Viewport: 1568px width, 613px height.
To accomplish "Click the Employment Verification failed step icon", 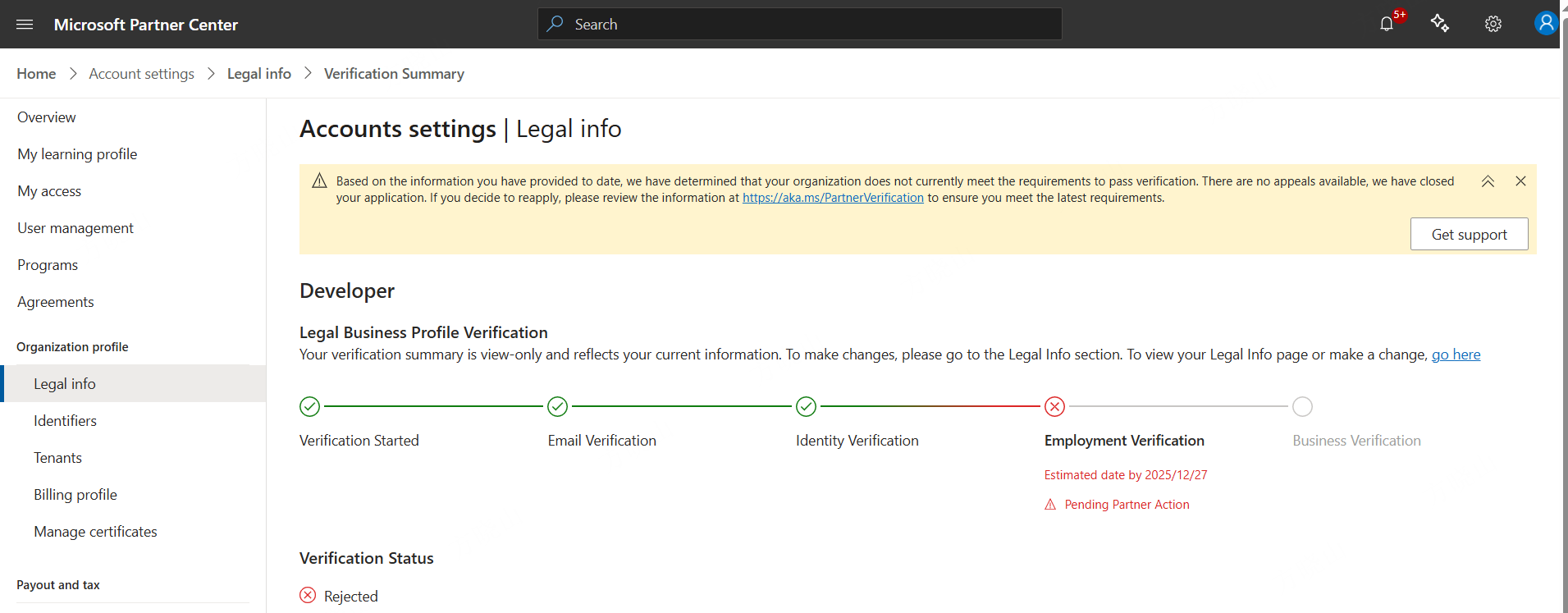I will click(1055, 406).
